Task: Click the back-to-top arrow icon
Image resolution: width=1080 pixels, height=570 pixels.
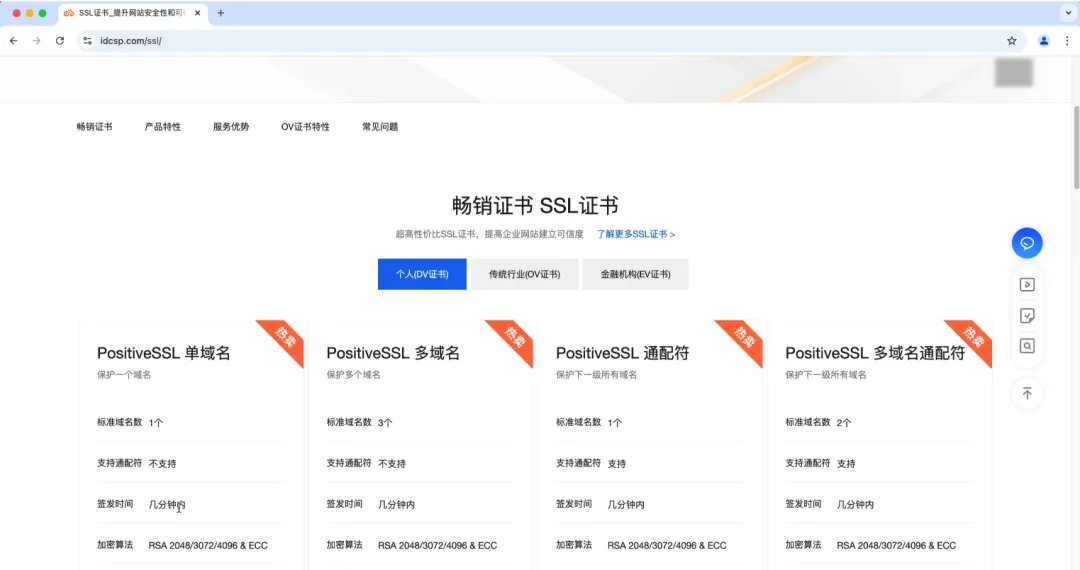Action: (x=1027, y=394)
